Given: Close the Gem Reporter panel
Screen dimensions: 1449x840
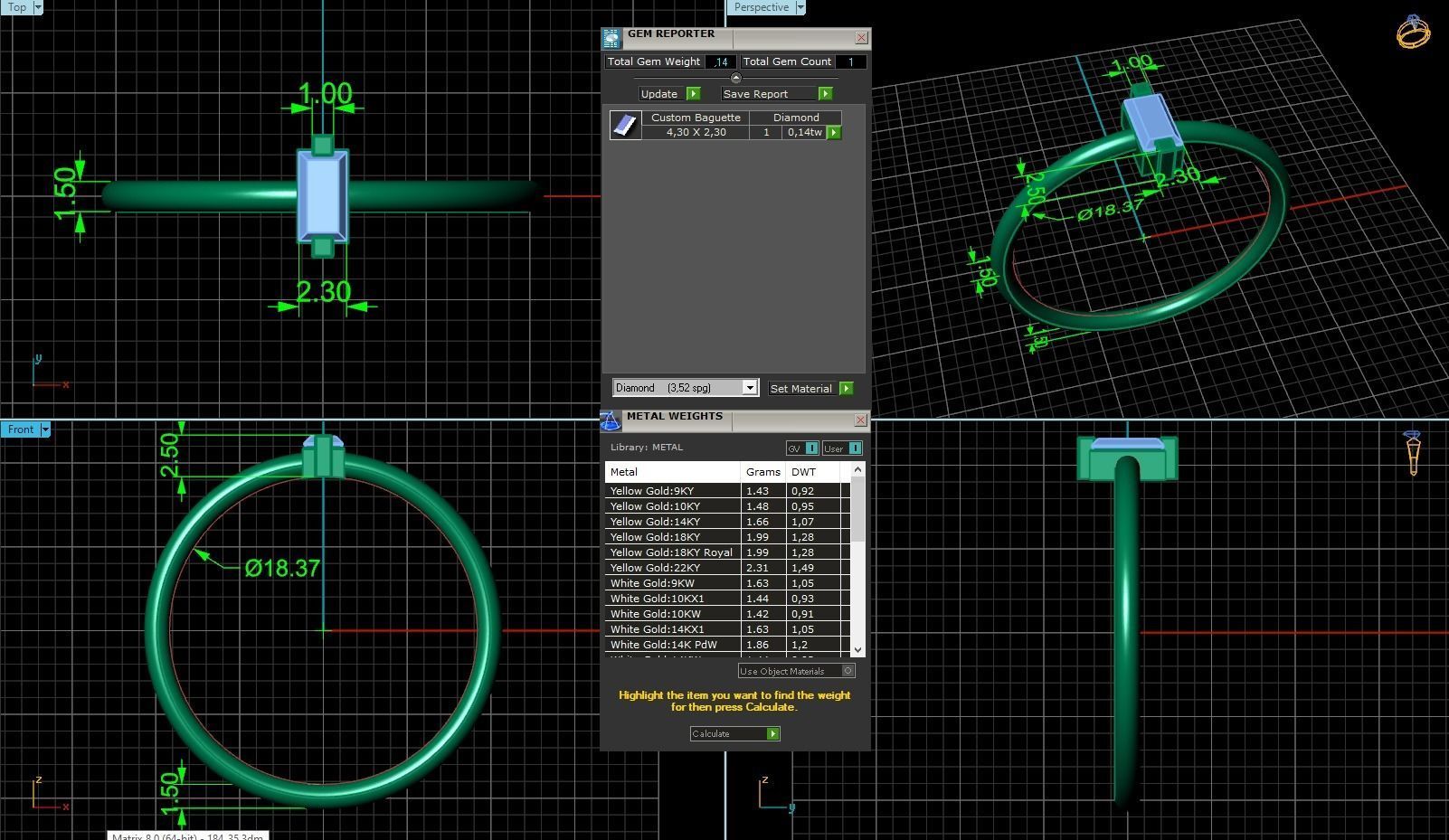Looking at the screenshot, I should 861,38.
